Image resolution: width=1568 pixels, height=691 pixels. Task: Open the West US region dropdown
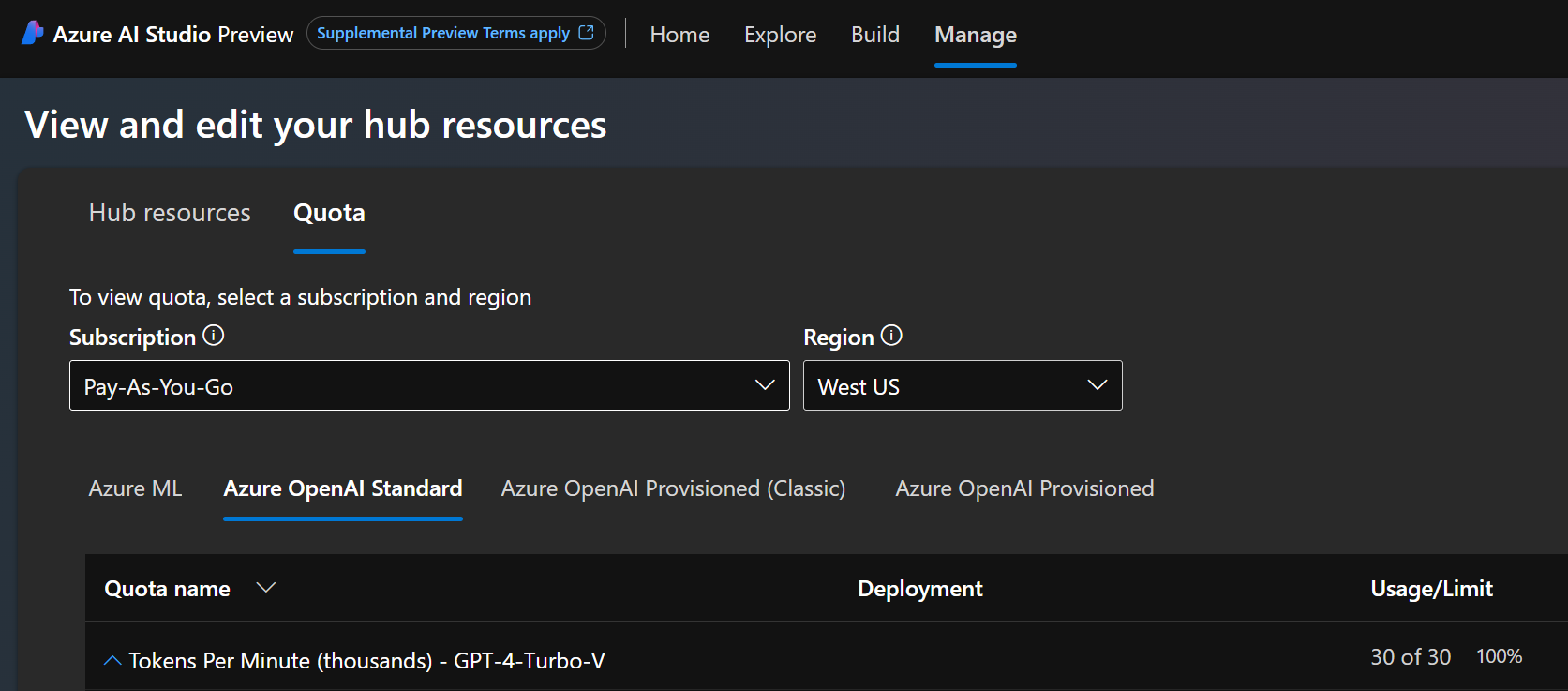963,385
